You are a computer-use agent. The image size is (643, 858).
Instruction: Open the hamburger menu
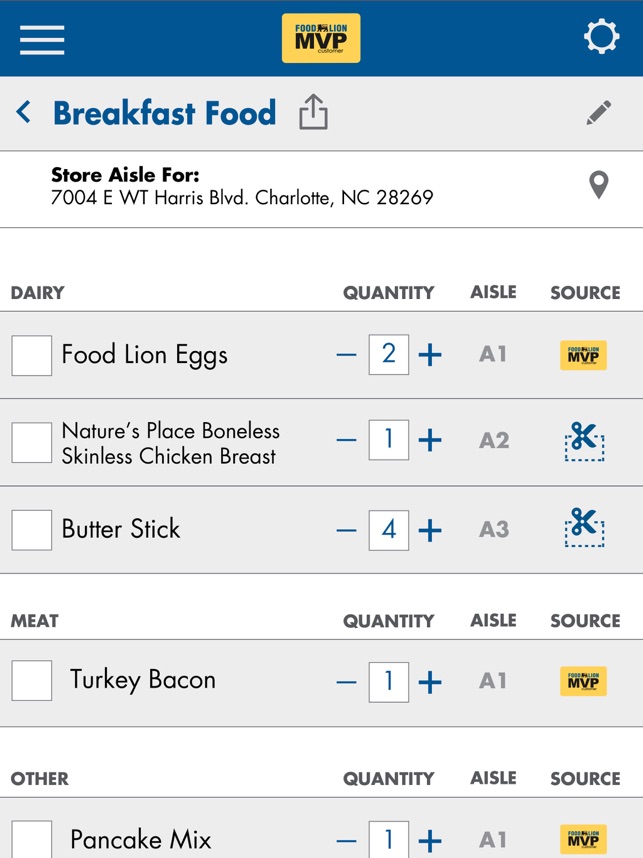pos(42,38)
